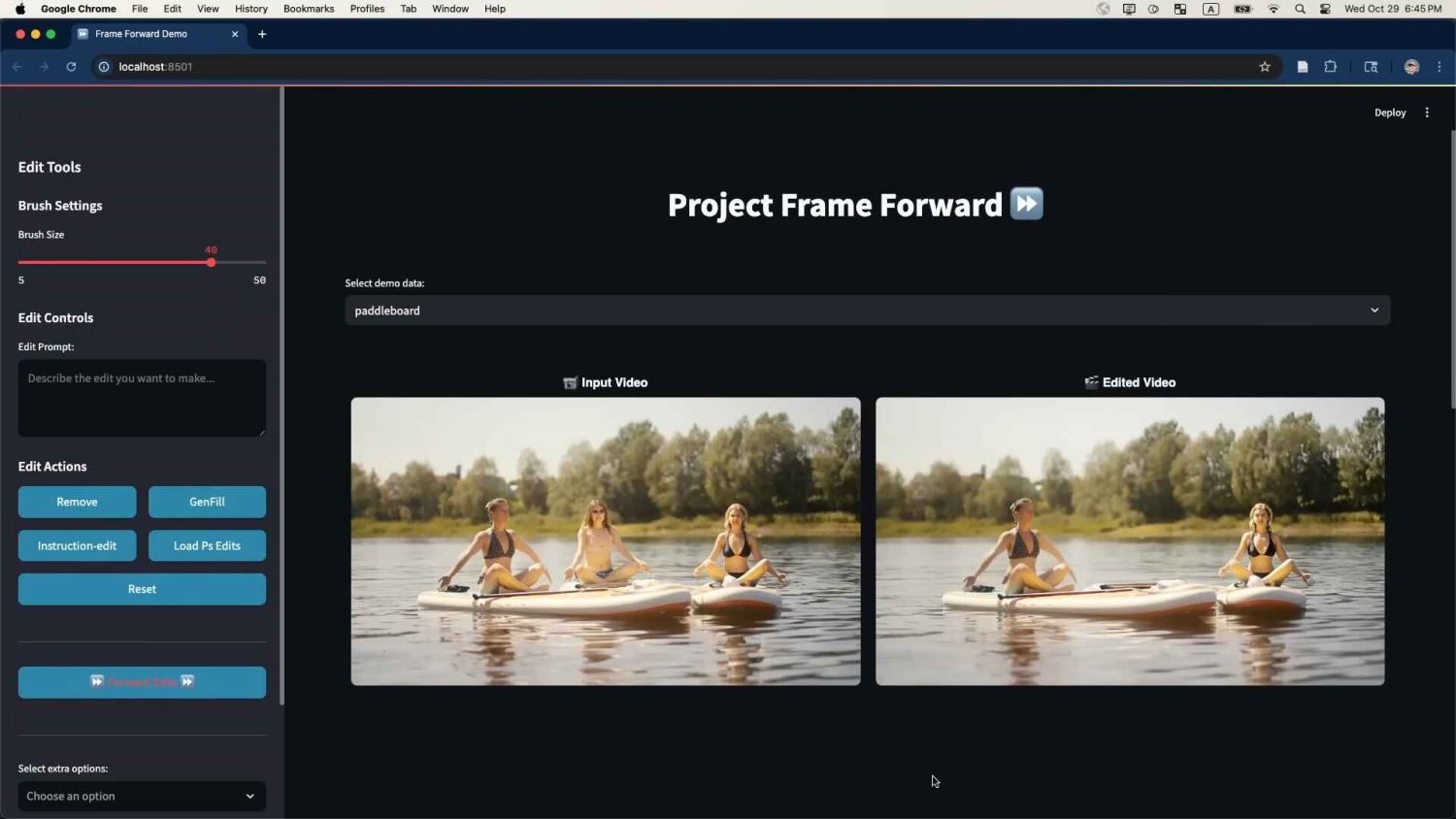Click inside the Edit Prompt text area

142,398
